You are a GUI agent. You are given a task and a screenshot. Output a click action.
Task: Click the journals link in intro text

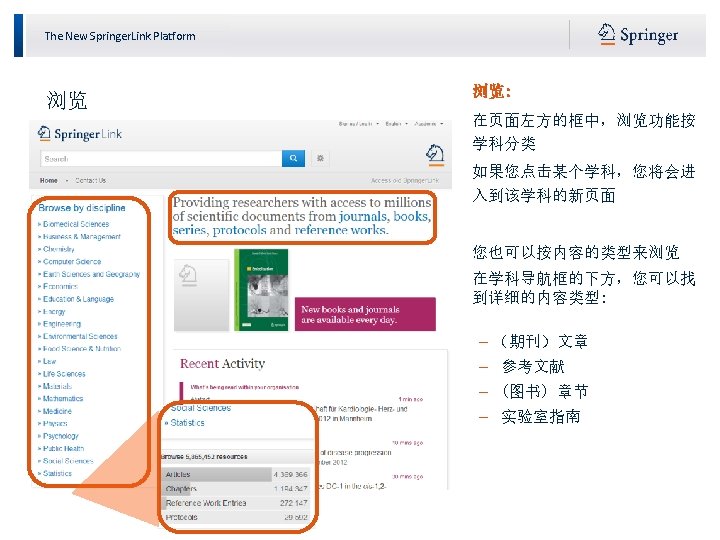pyautogui.click(x=363, y=216)
